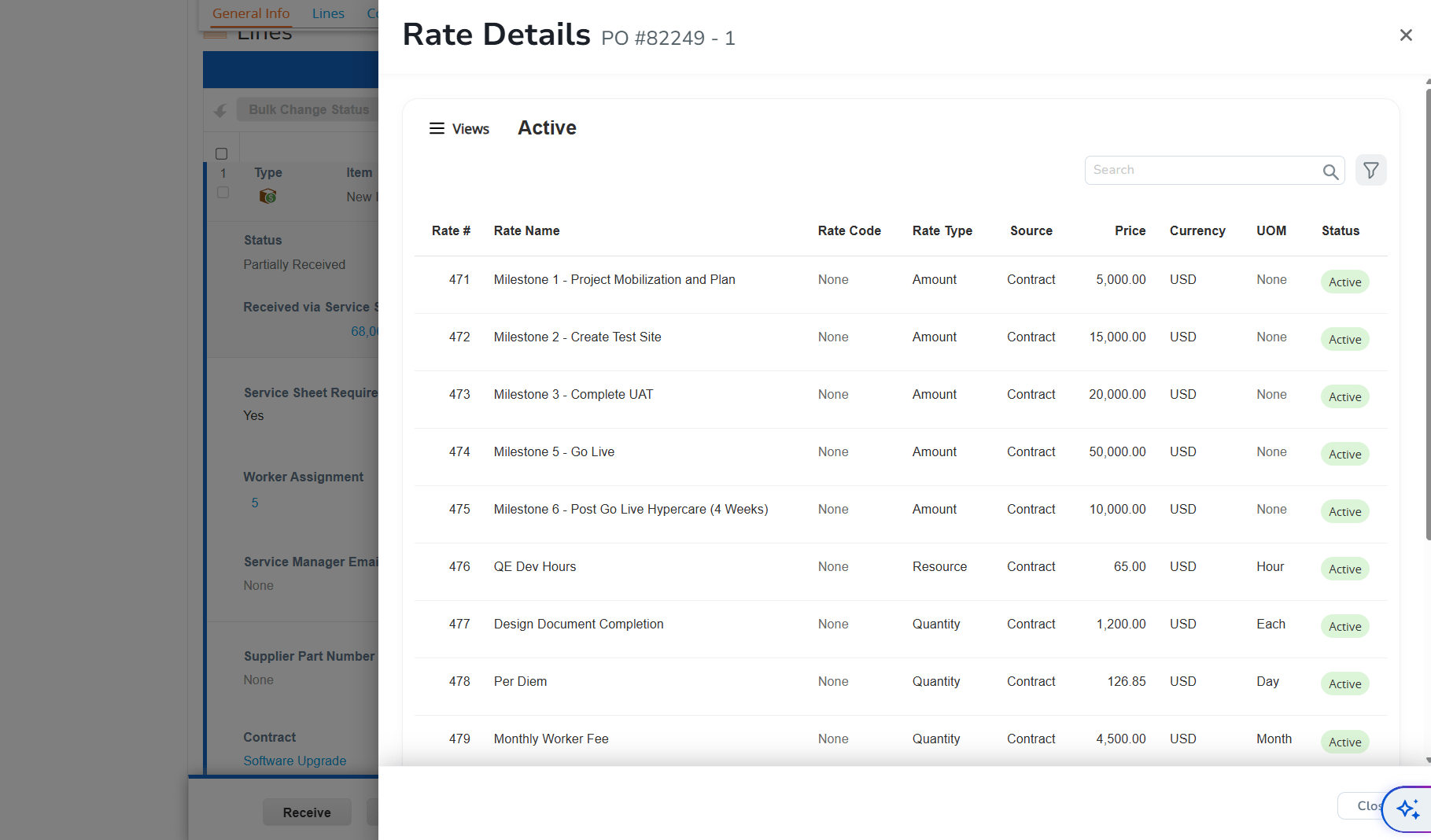Image resolution: width=1431 pixels, height=840 pixels.
Task: Select the Monthly Worker Fee rate
Action: [x=551, y=739]
